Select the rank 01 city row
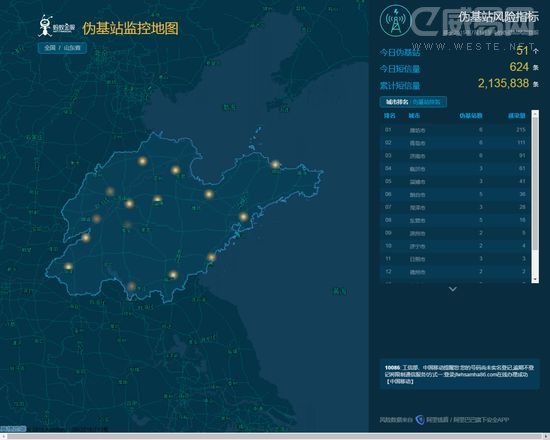This screenshot has width=550, height=440. click(455, 130)
